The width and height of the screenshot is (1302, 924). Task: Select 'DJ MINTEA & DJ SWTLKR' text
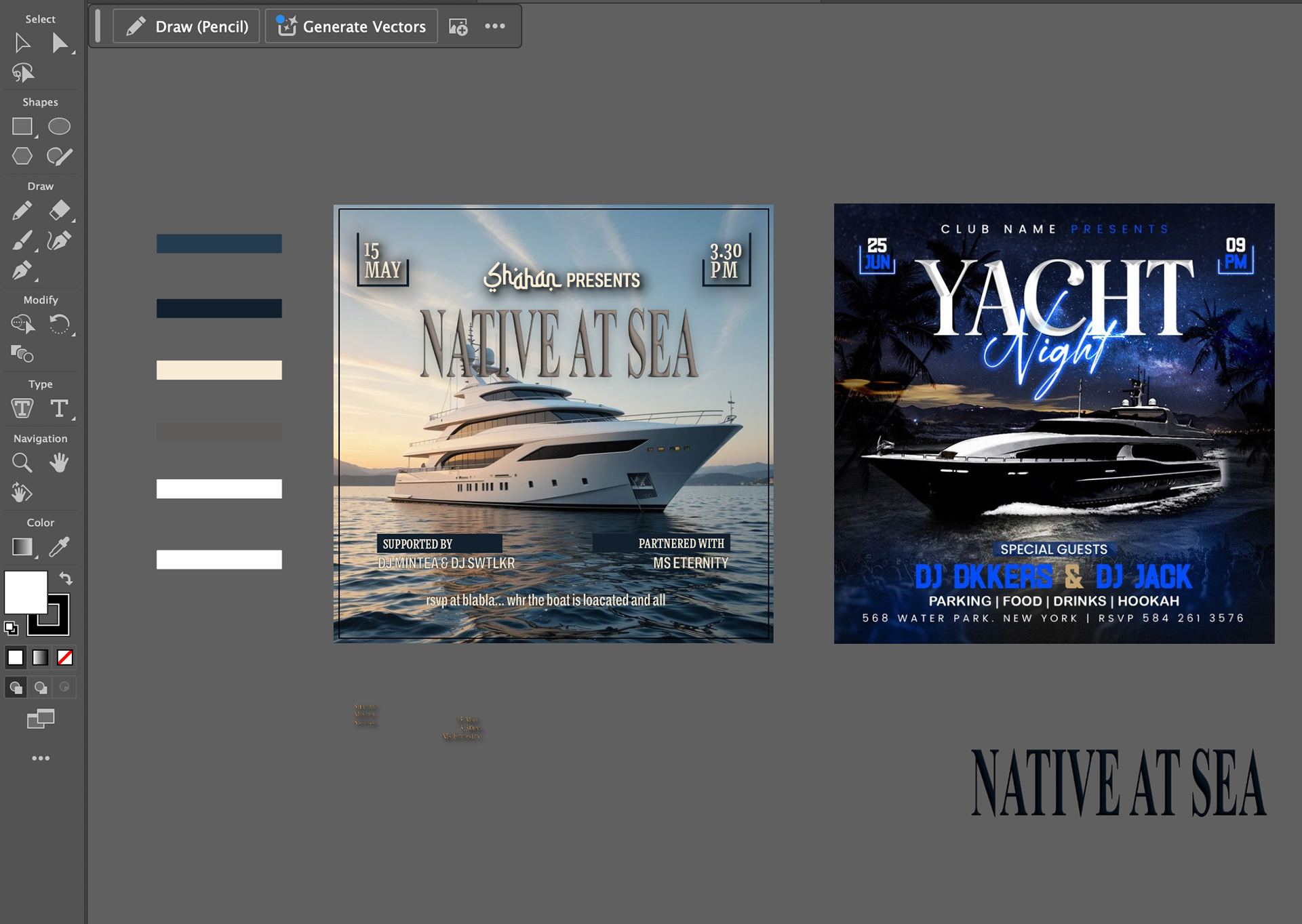446,563
